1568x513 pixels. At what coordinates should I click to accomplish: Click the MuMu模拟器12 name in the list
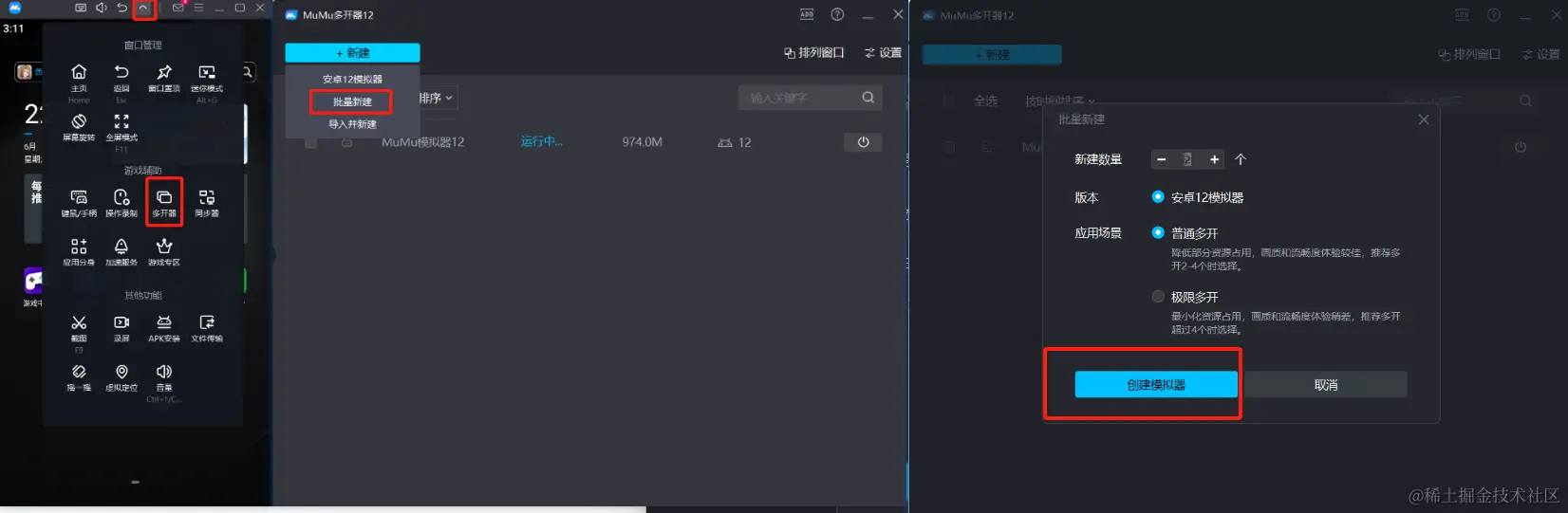(x=422, y=142)
